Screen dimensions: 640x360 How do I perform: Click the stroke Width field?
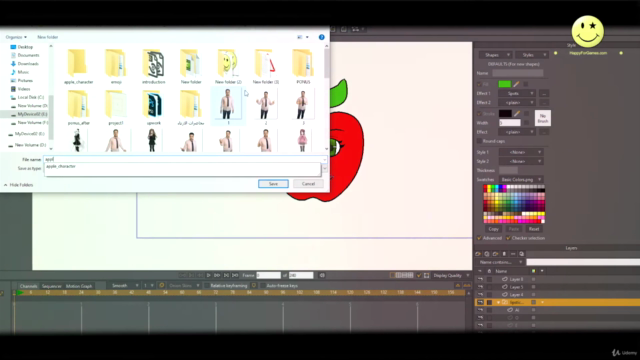pos(509,123)
